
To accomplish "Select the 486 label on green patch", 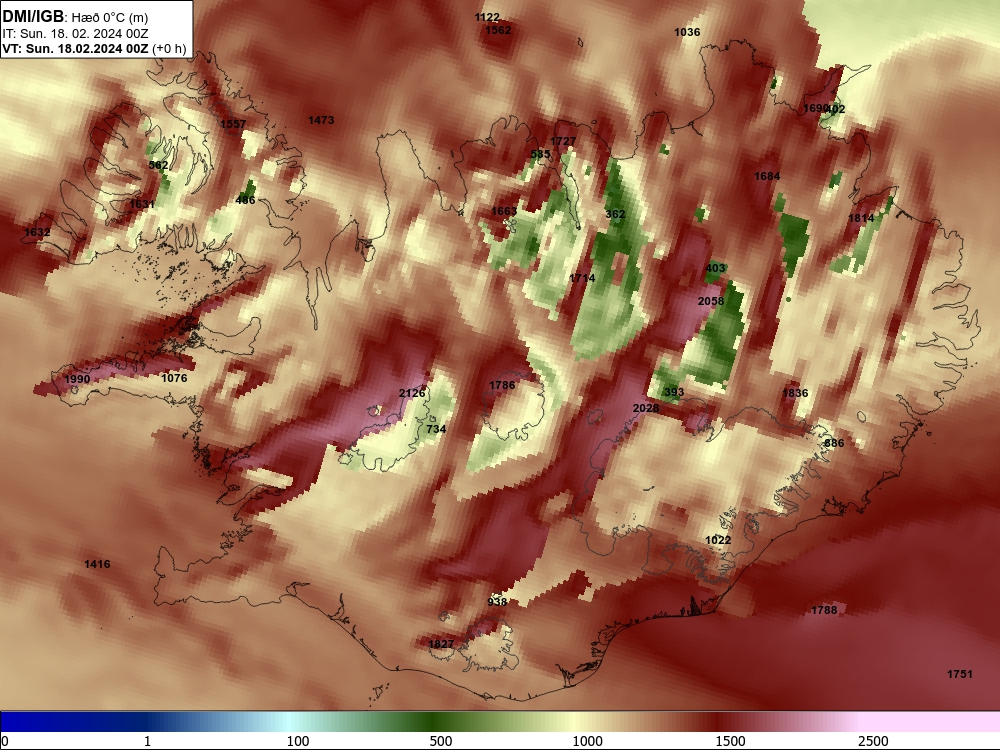I will pyautogui.click(x=245, y=200).
